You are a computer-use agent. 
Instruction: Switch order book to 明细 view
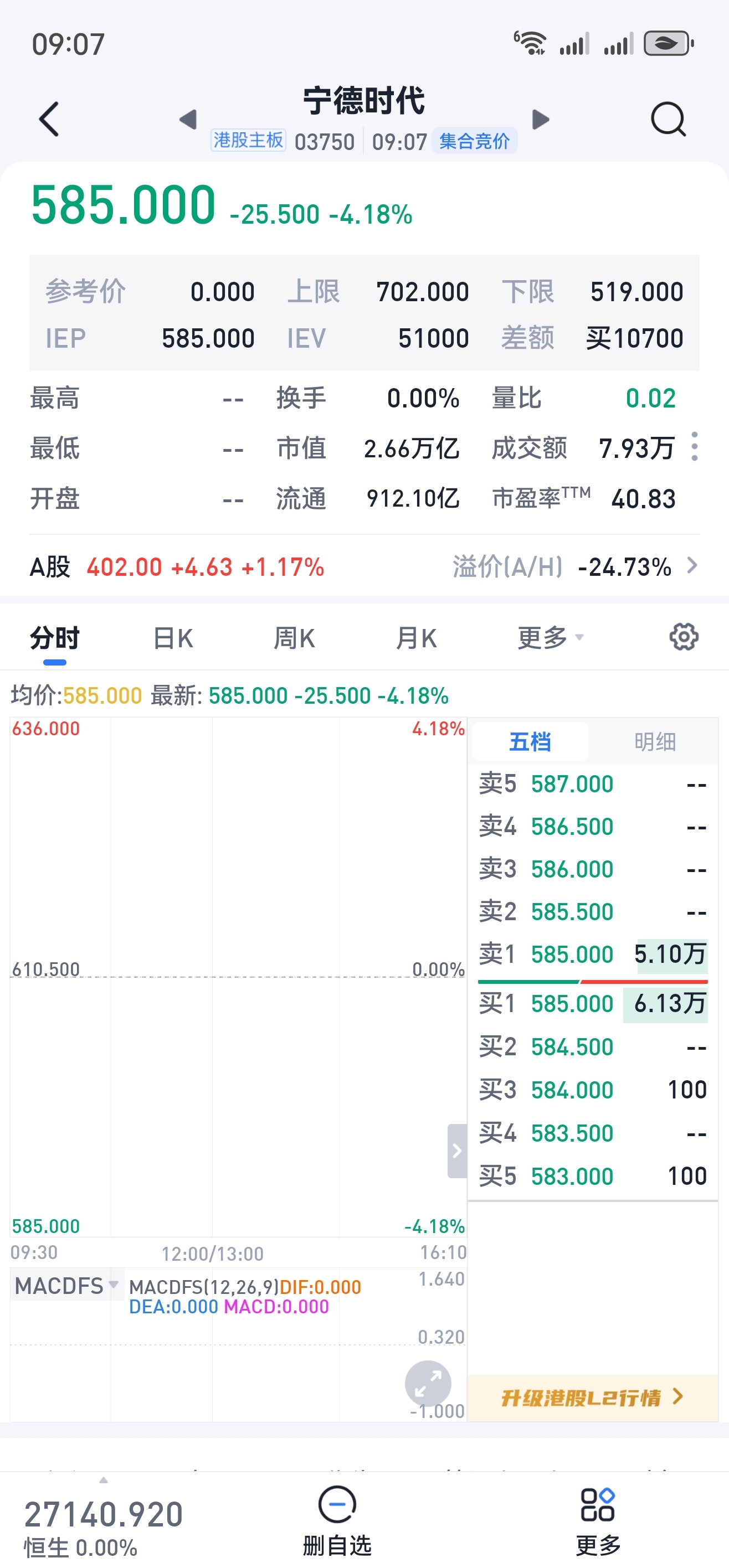(654, 742)
